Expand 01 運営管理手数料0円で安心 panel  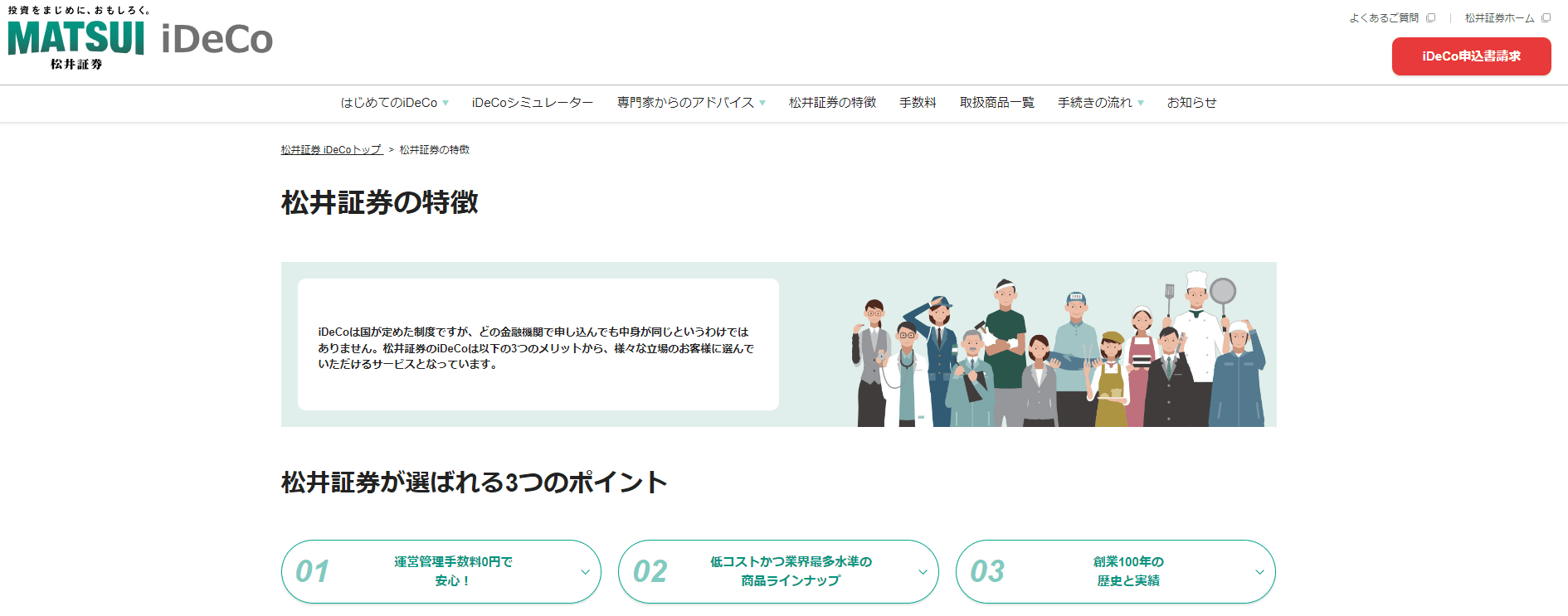click(x=441, y=571)
